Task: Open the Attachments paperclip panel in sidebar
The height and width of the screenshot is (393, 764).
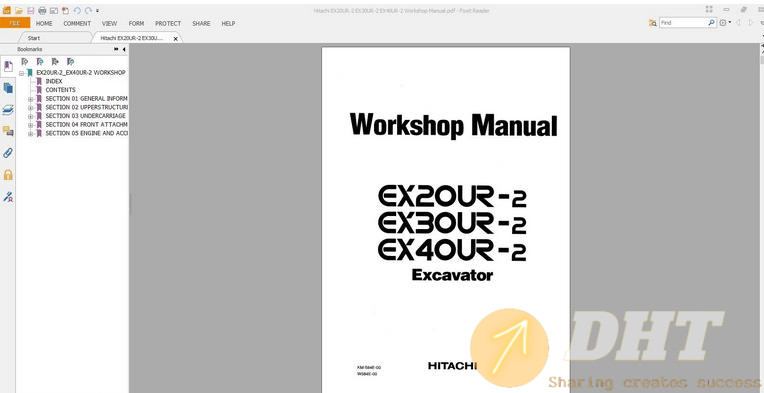Action: [x=8, y=153]
